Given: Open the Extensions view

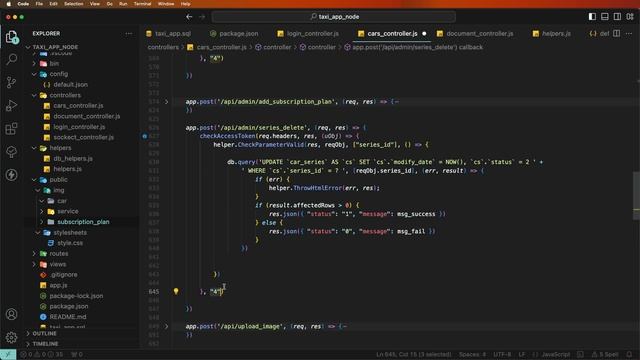Looking at the screenshot, I should pyautogui.click(x=11, y=129).
